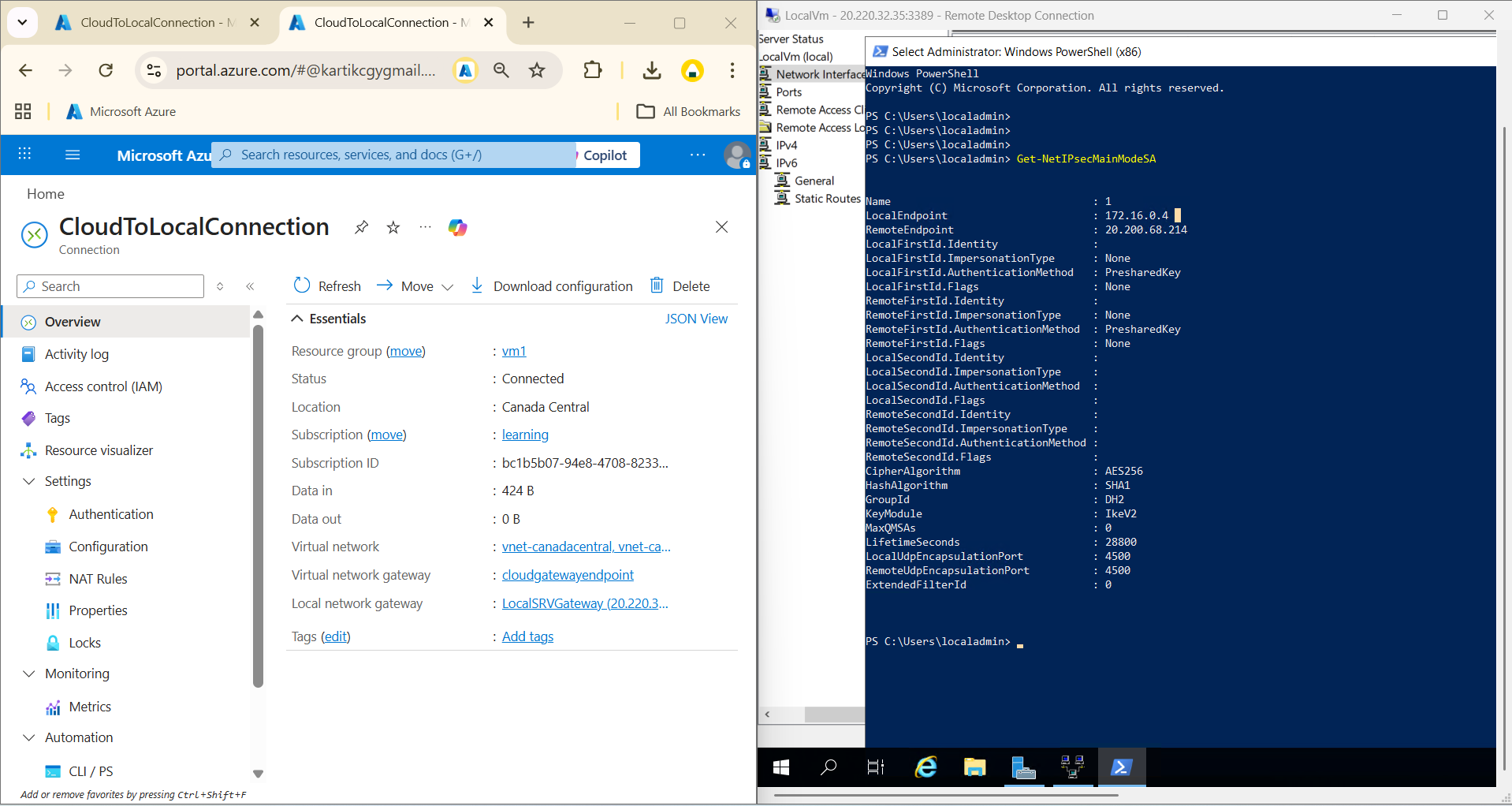Open the Azure waffle apps launcher
The height and width of the screenshot is (806, 1512).
tap(24, 155)
